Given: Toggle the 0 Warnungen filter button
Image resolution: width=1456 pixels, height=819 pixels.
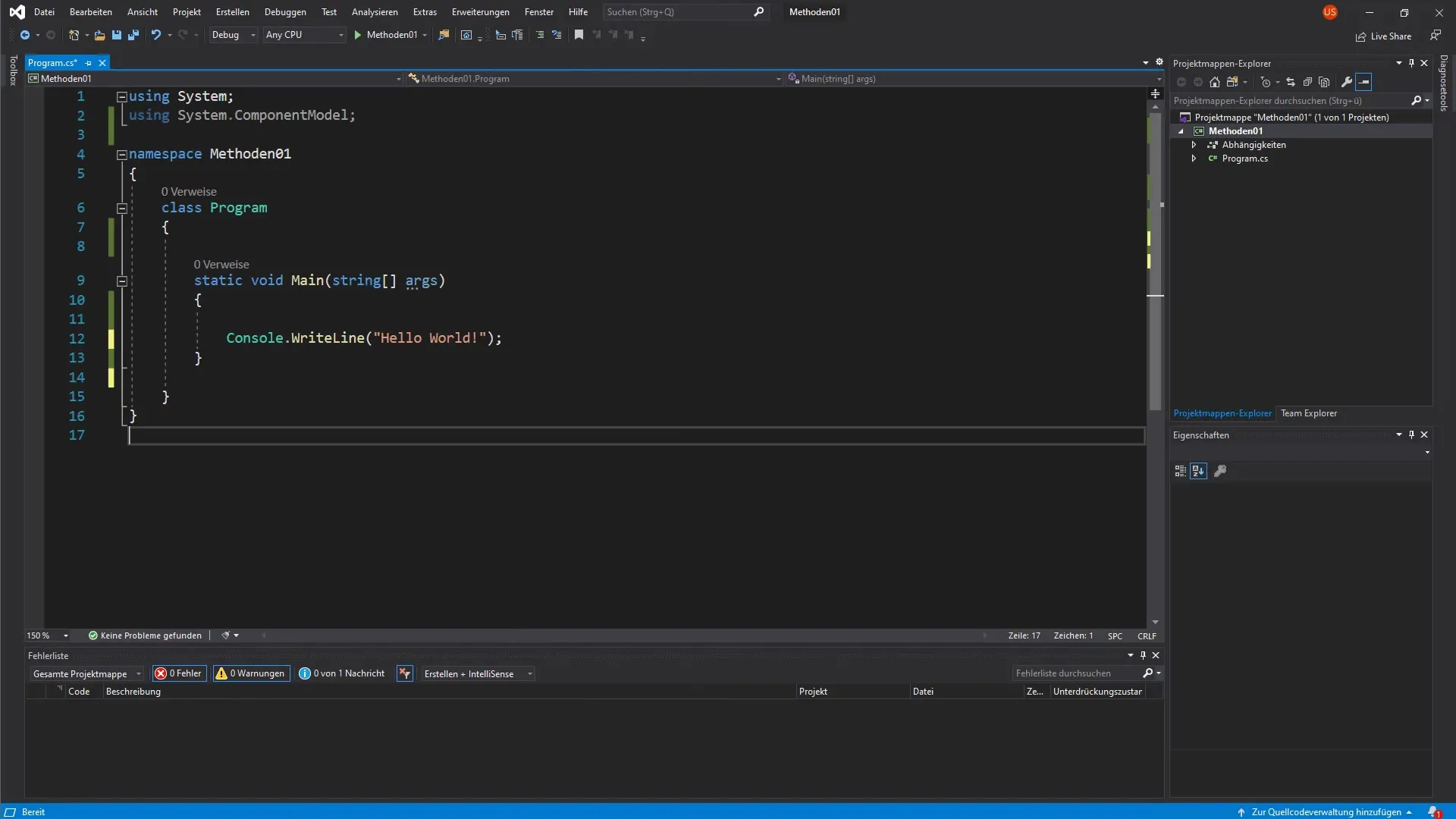Looking at the screenshot, I should (x=251, y=673).
